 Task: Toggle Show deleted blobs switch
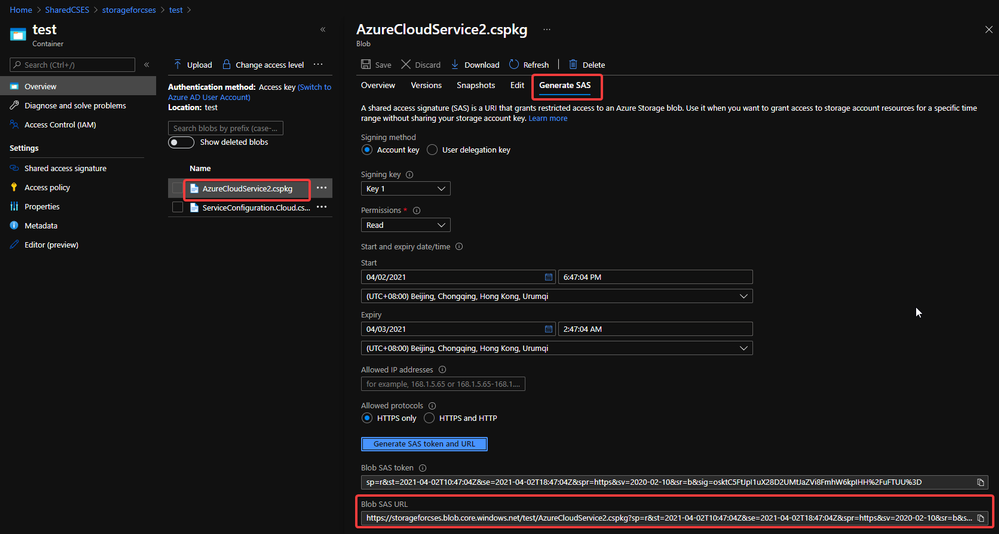point(181,142)
